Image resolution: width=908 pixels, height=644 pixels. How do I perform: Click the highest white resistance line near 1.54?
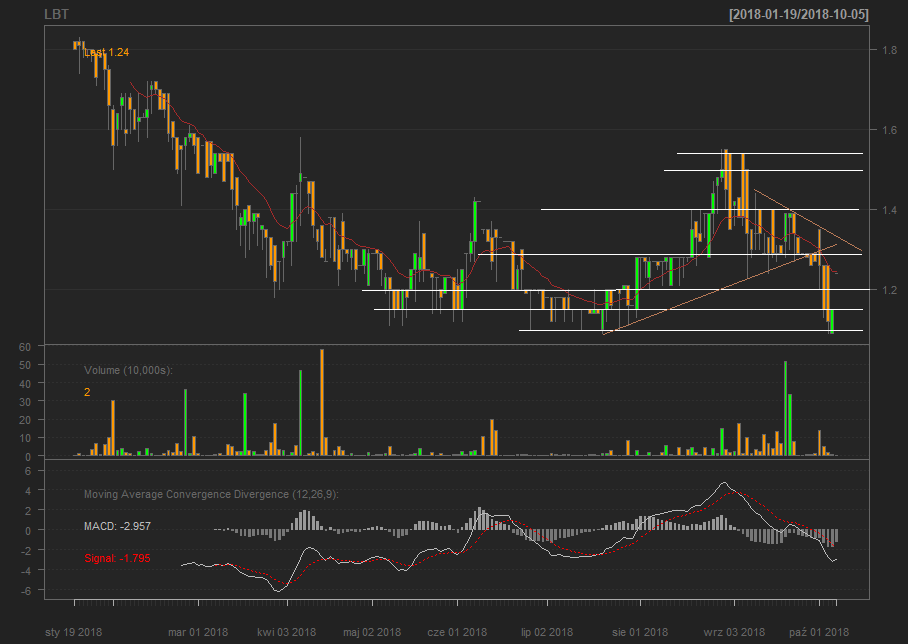pyautogui.click(x=770, y=153)
